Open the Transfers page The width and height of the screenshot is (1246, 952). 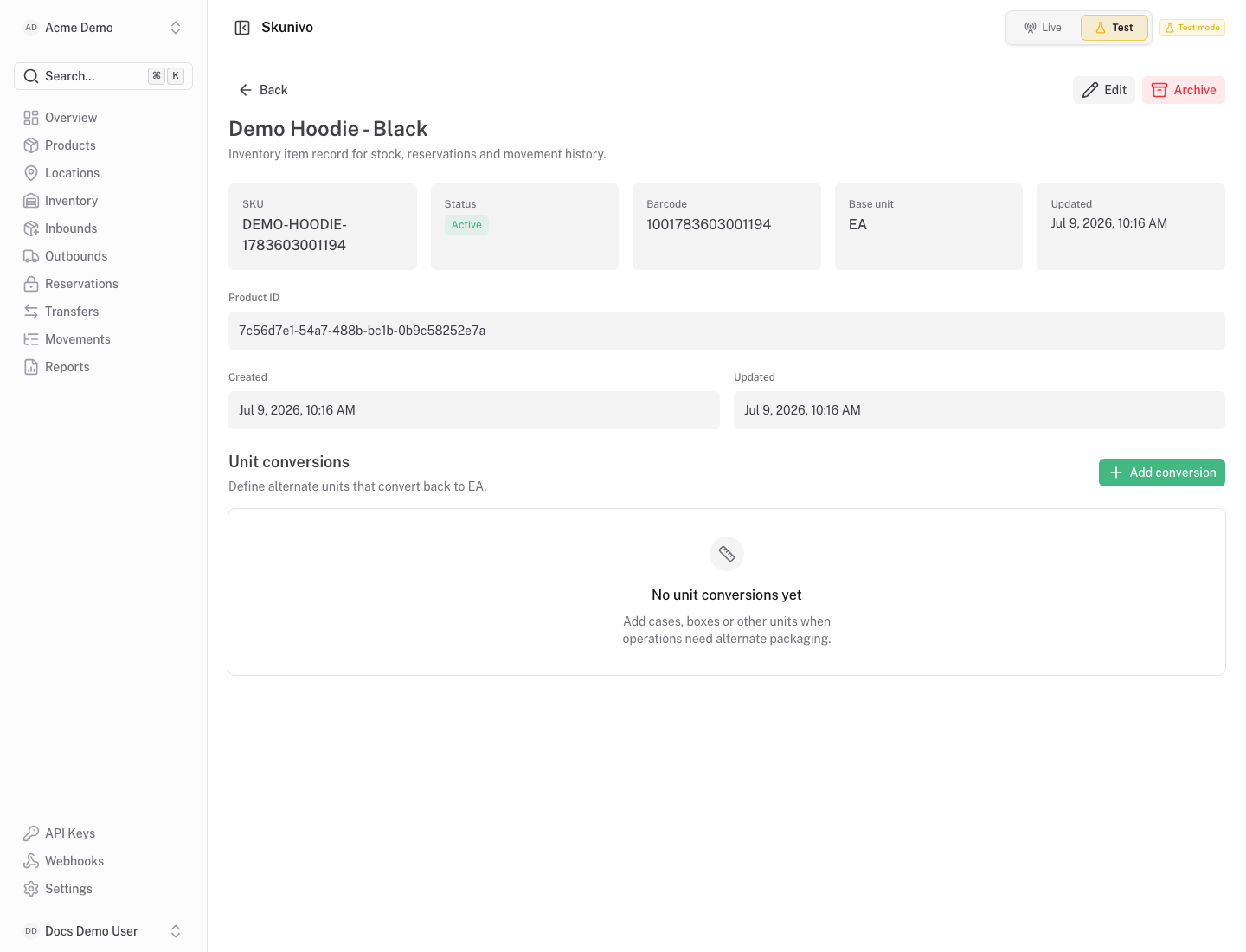pyautogui.click(x=104, y=312)
